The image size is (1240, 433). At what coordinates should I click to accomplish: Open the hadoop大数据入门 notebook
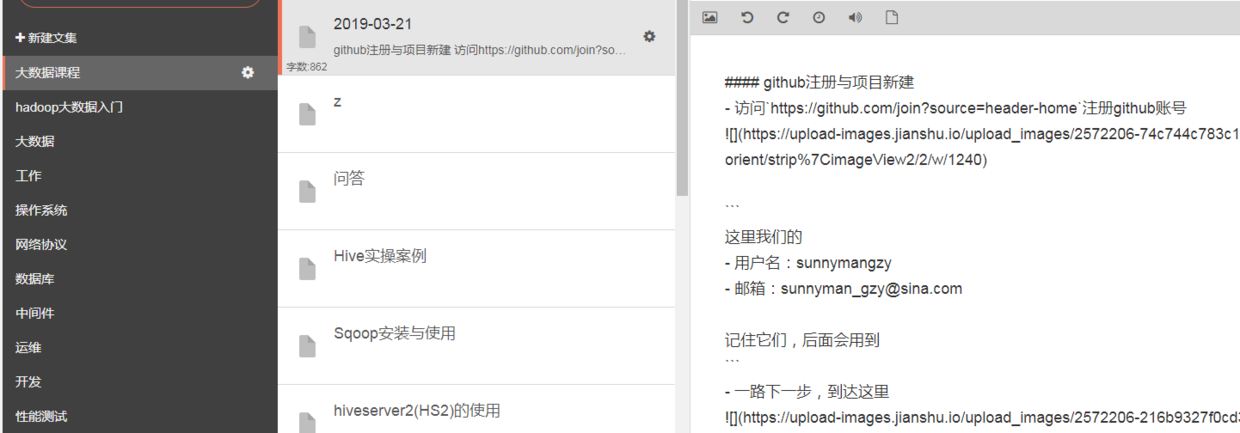pyautogui.click(x=139, y=107)
